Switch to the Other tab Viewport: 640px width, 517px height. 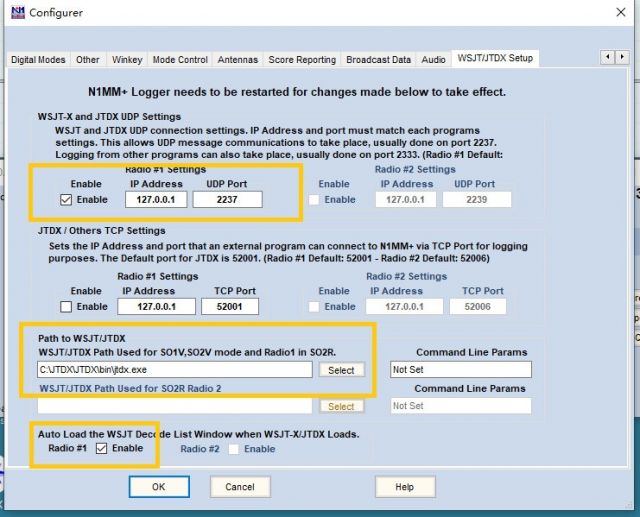[x=87, y=60]
